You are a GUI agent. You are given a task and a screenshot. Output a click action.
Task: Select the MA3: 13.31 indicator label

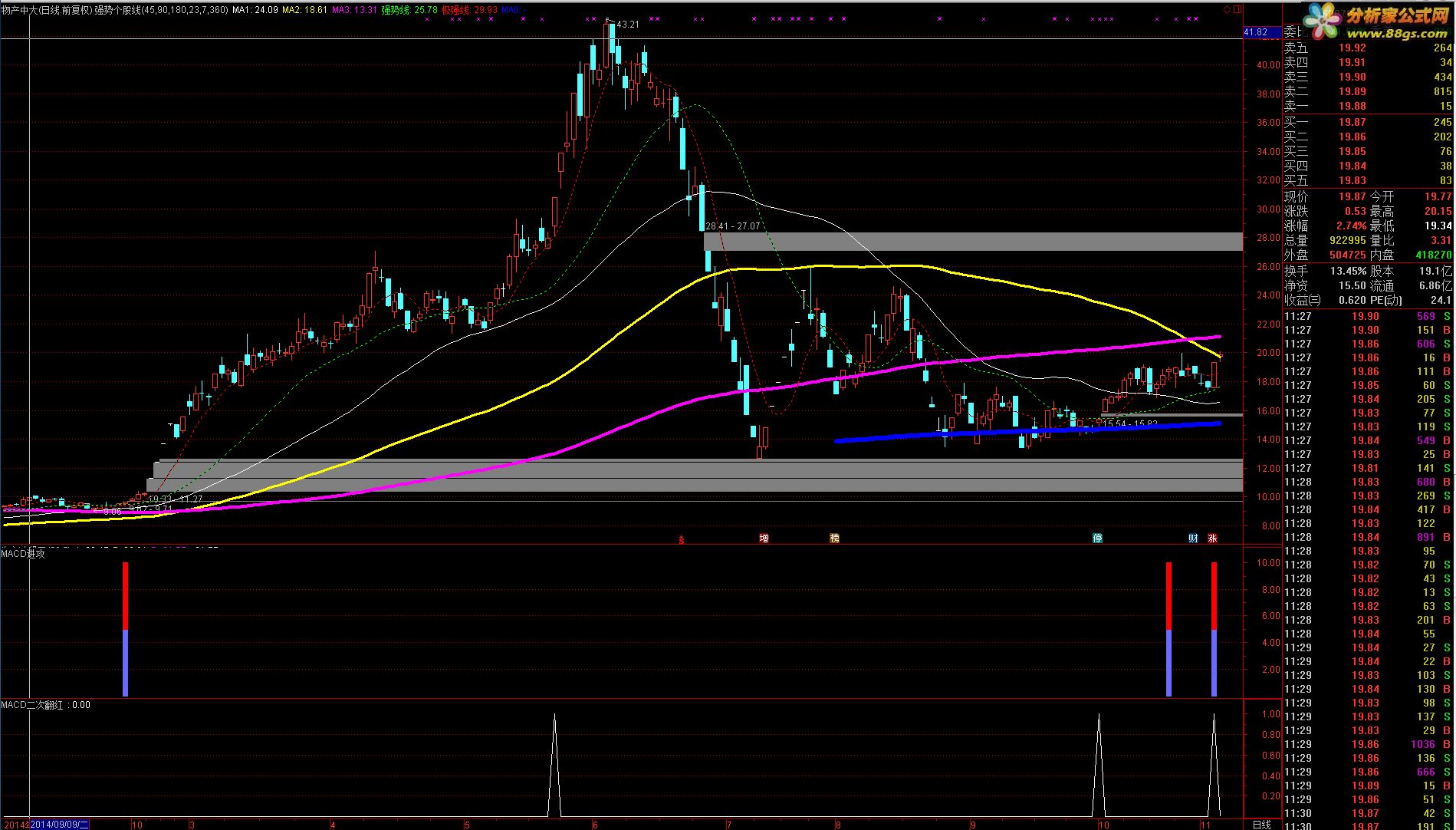[x=354, y=10]
